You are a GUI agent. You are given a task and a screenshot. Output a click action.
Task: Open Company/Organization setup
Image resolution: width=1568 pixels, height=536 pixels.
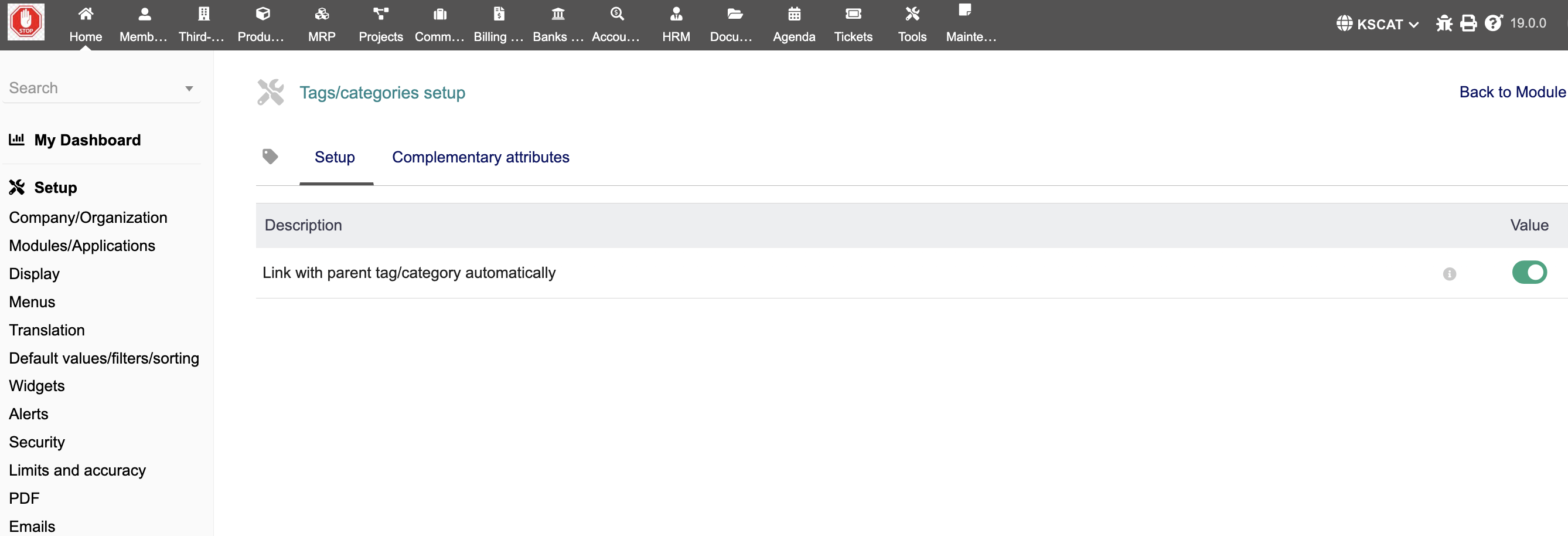[88, 218]
